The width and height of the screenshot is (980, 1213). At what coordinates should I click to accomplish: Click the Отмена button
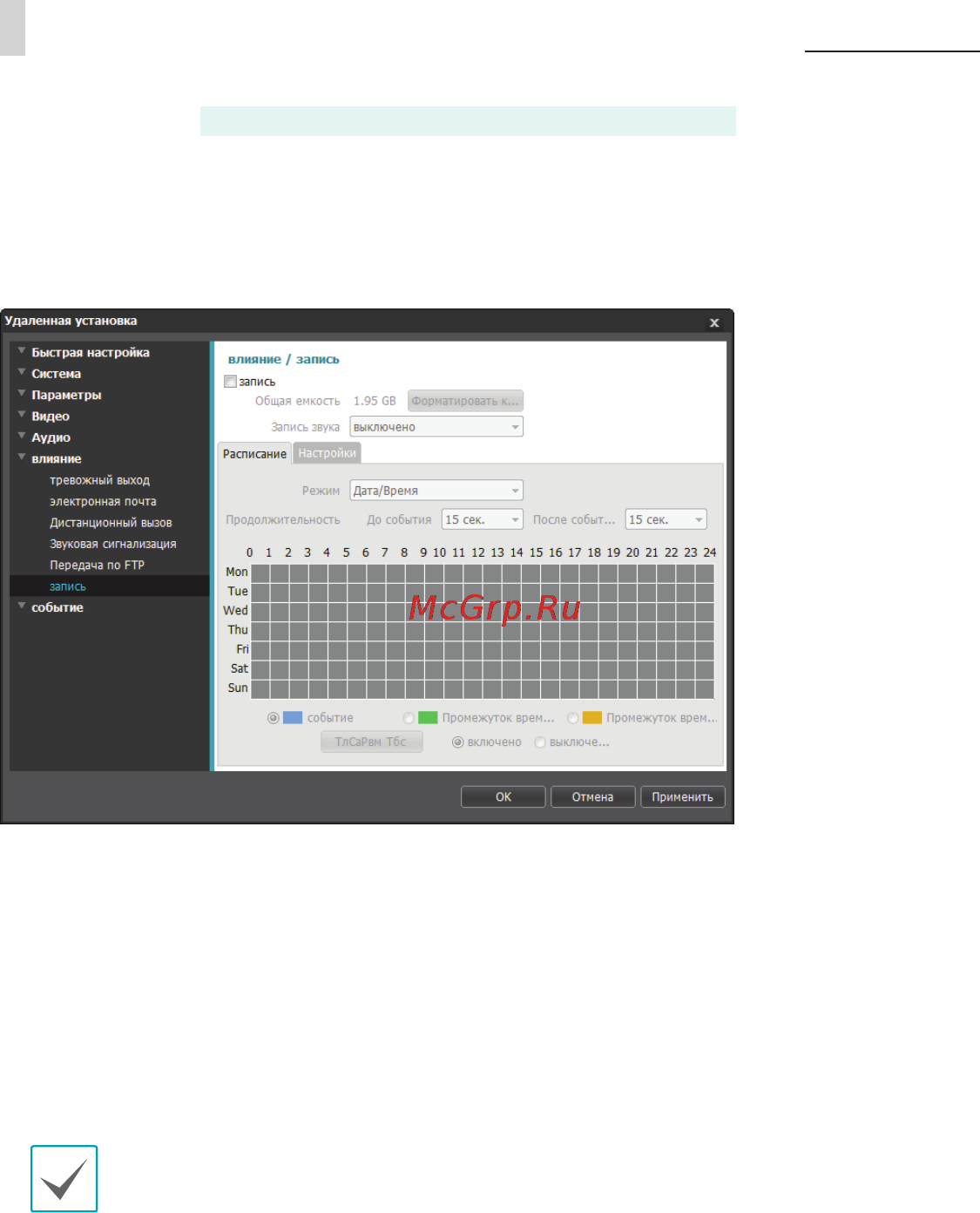tap(592, 796)
